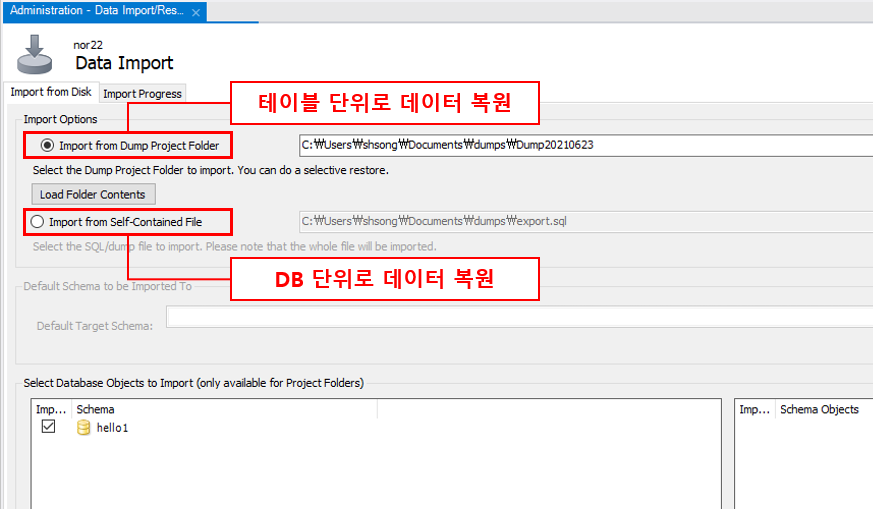This screenshot has height=509, width=873.
Task: Click the Load Folder Contents button
Action: (x=93, y=194)
